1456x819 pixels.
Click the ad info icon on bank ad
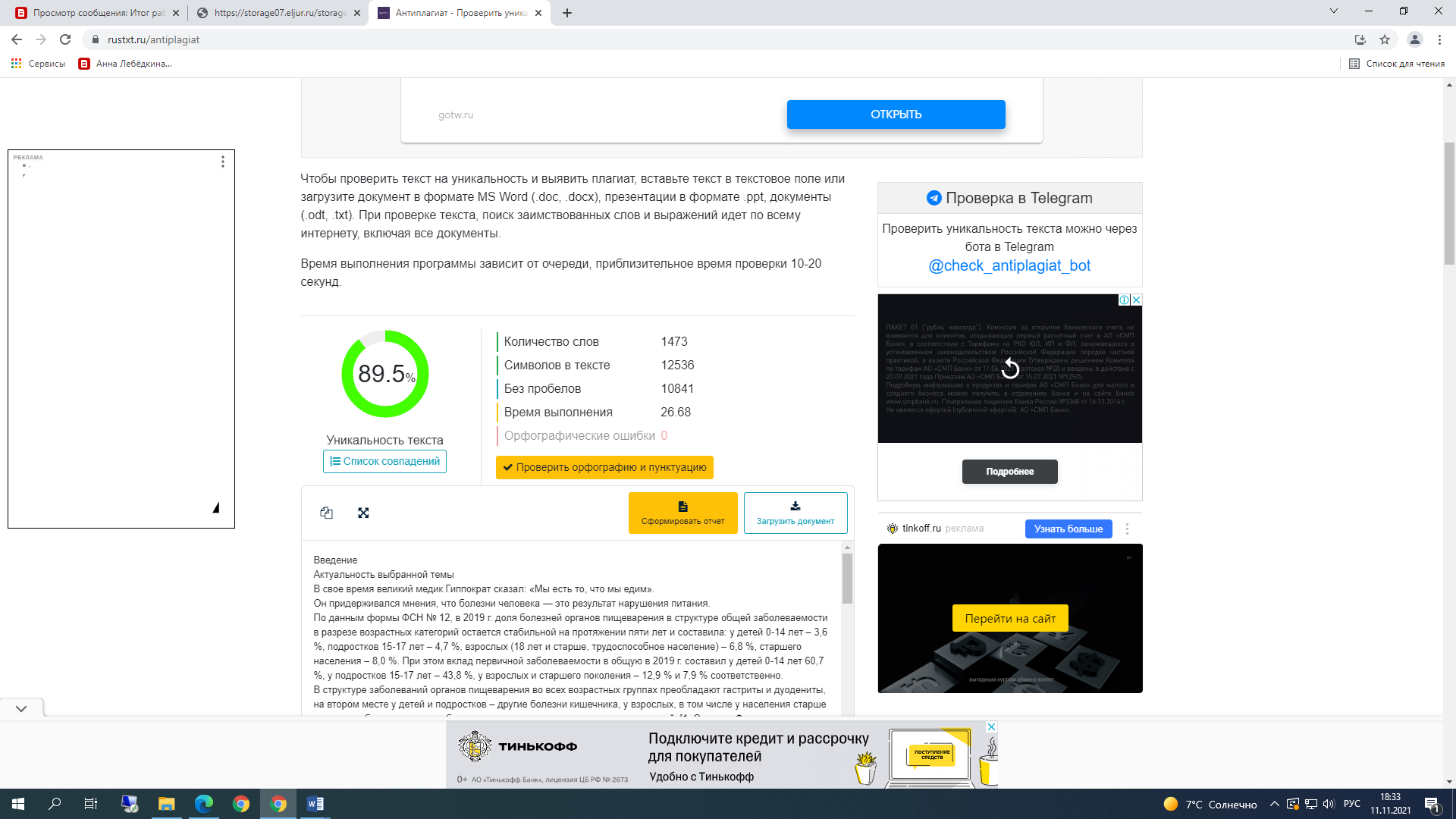1125,300
